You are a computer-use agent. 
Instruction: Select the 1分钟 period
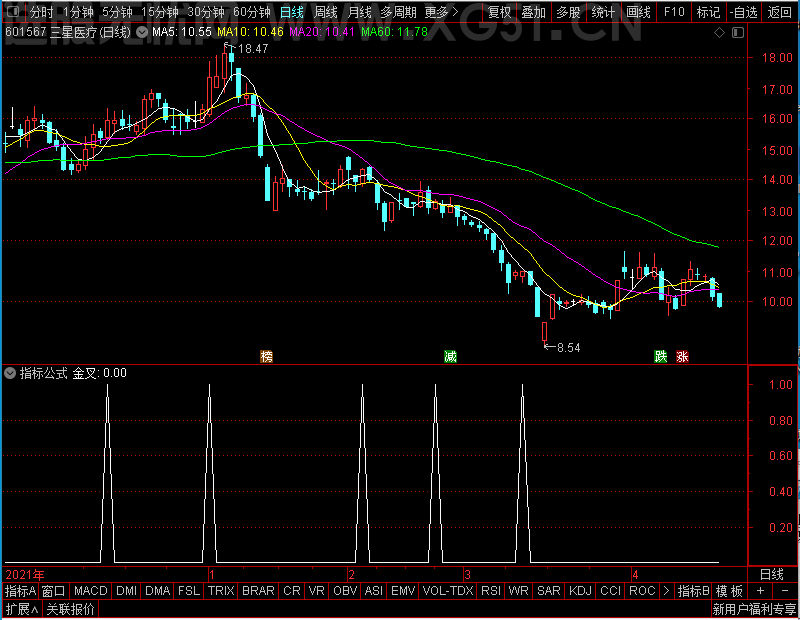[x=78, y=12]
